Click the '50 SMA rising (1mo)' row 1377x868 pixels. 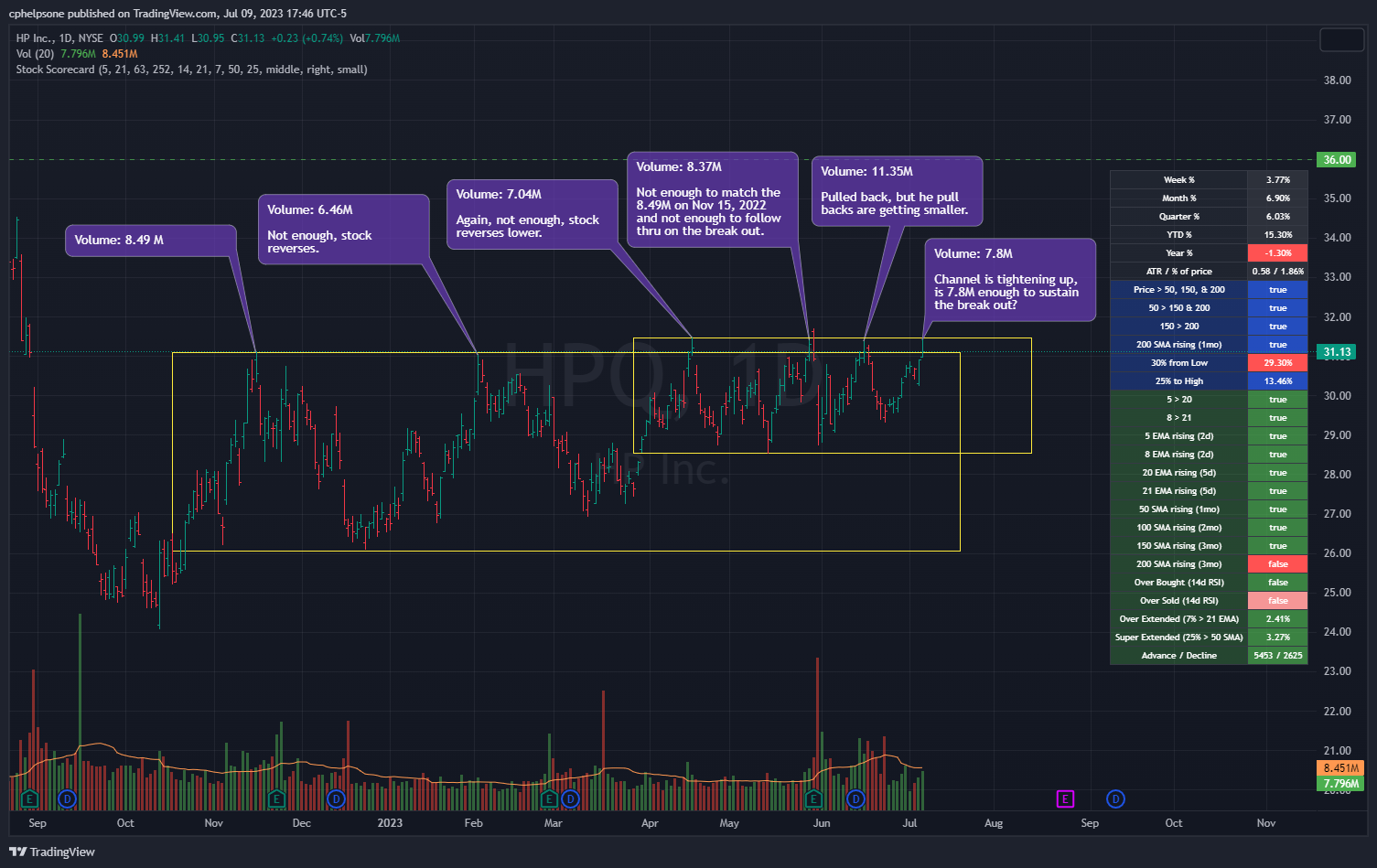coord(1209,509)
